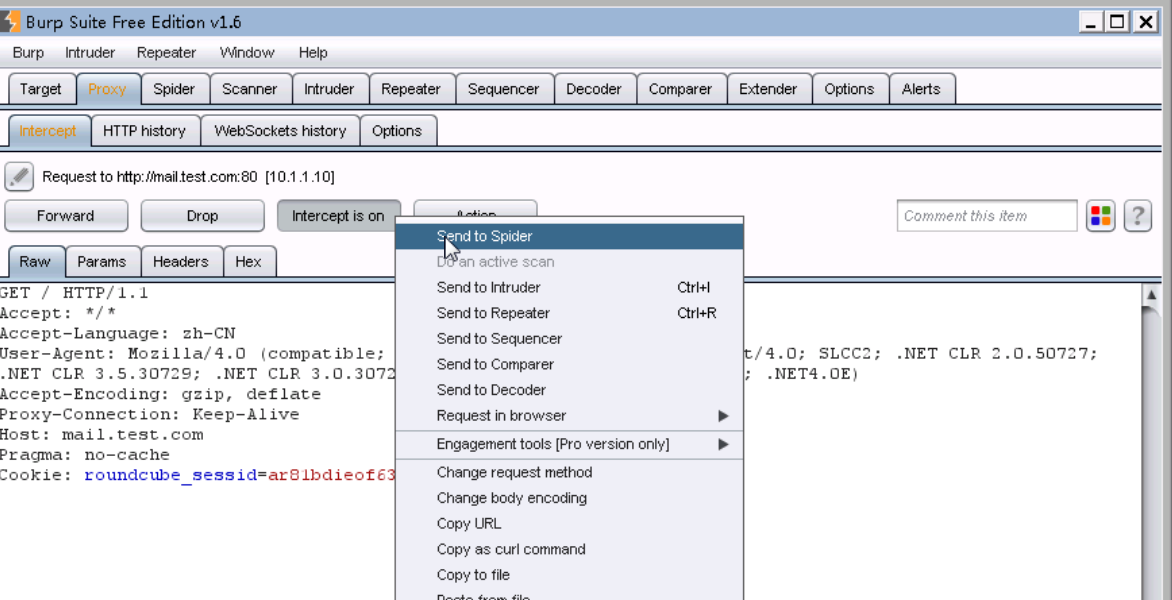Choose Send to Intruder menu entry

(x=570, y=288)
